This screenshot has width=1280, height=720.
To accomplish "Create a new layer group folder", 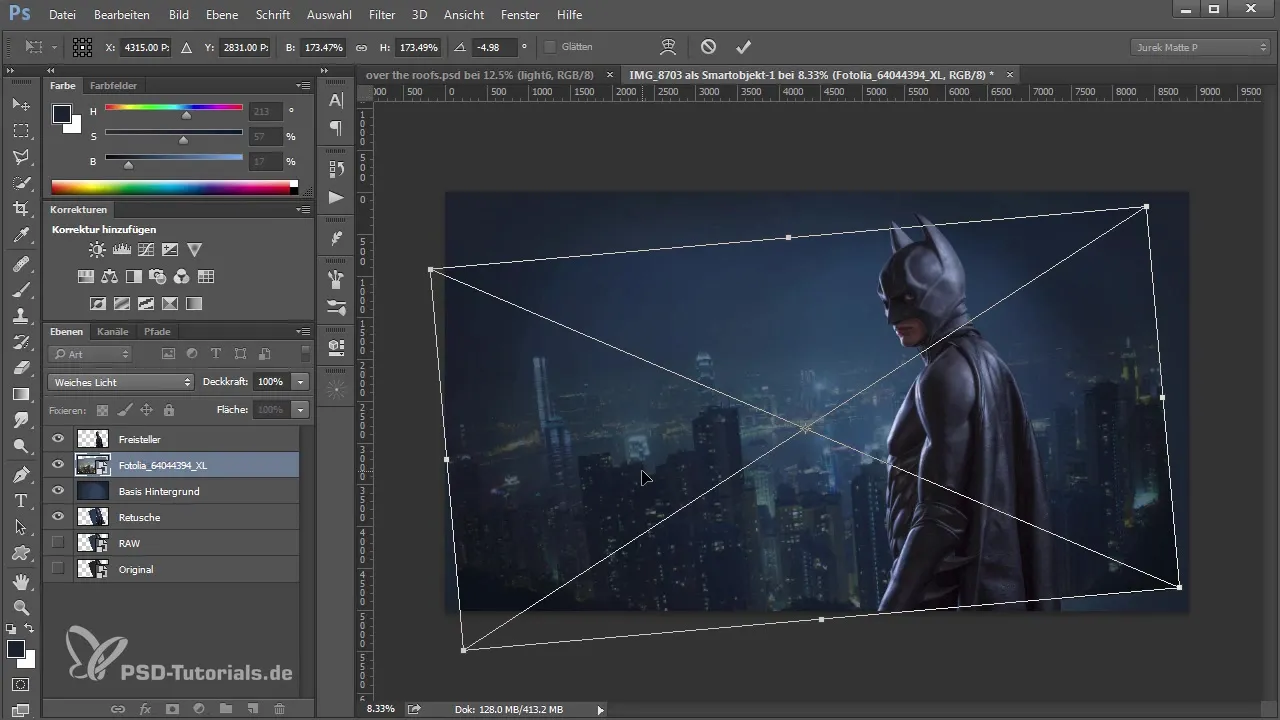I will pyautogui.click(x=226, y=708).
